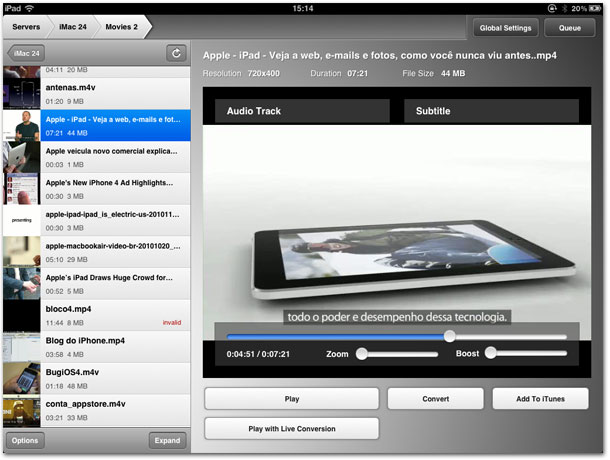Screen dimensions: 610x460
Task: Open the Queue
Action: pos(570,28)
